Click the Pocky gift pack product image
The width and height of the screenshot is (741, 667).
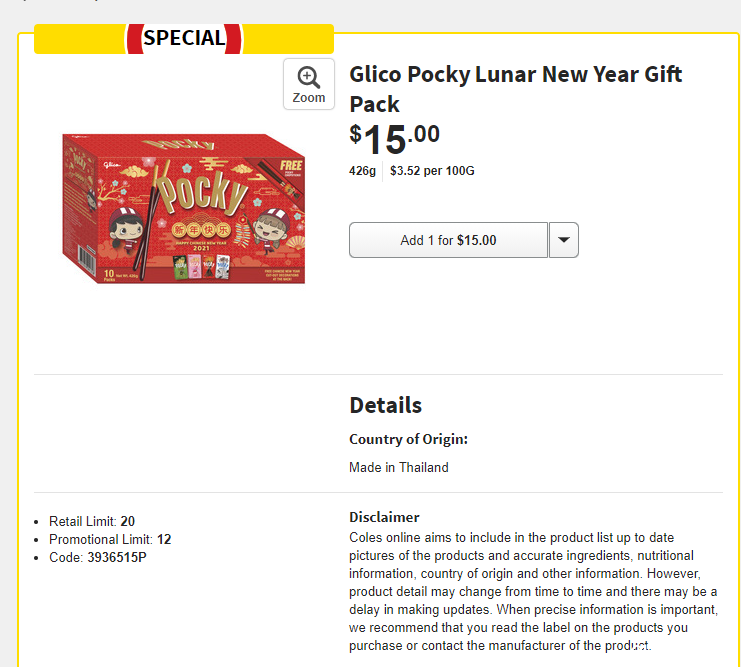point(184,208)
